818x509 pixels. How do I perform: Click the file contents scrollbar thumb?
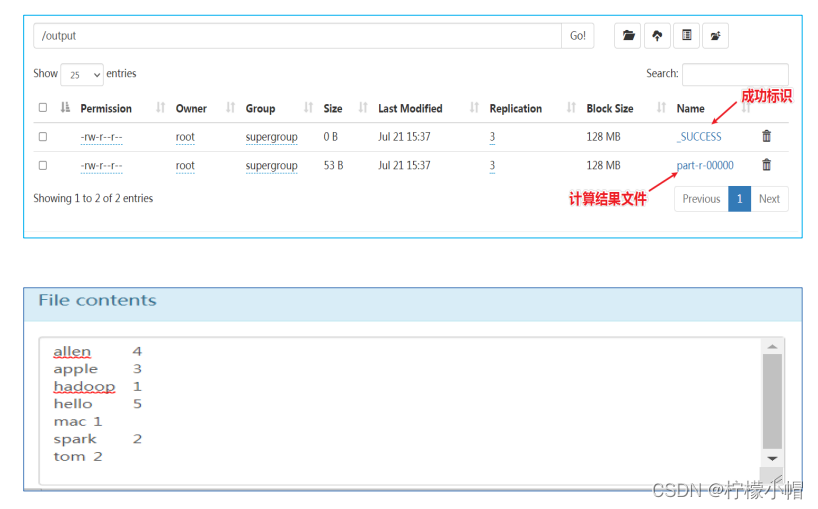[x=772, y=402]
